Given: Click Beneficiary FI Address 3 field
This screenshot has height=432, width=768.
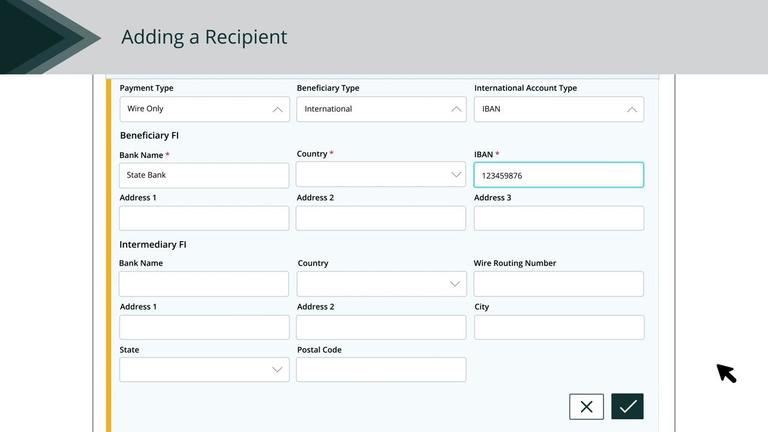Looking at the screenshot, I should coord(558,218).
